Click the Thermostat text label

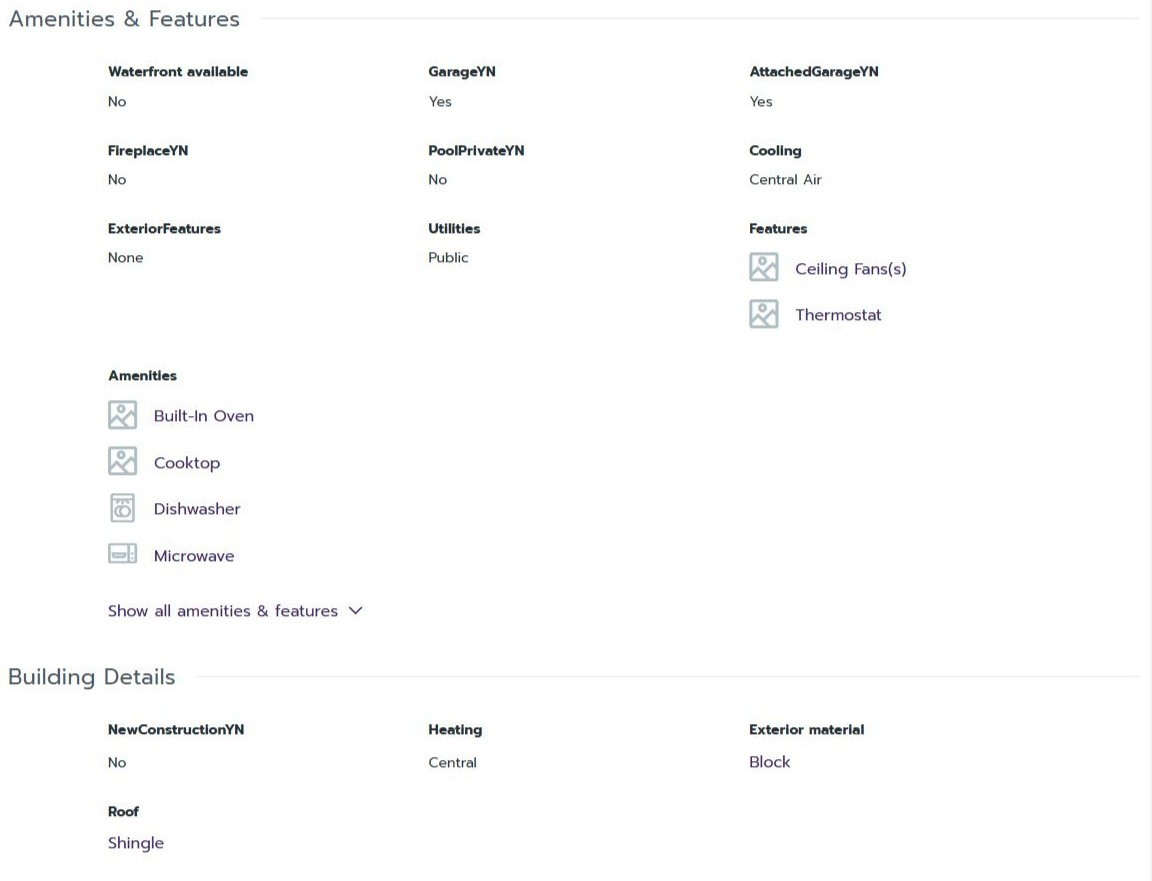[x=838, y=315]
